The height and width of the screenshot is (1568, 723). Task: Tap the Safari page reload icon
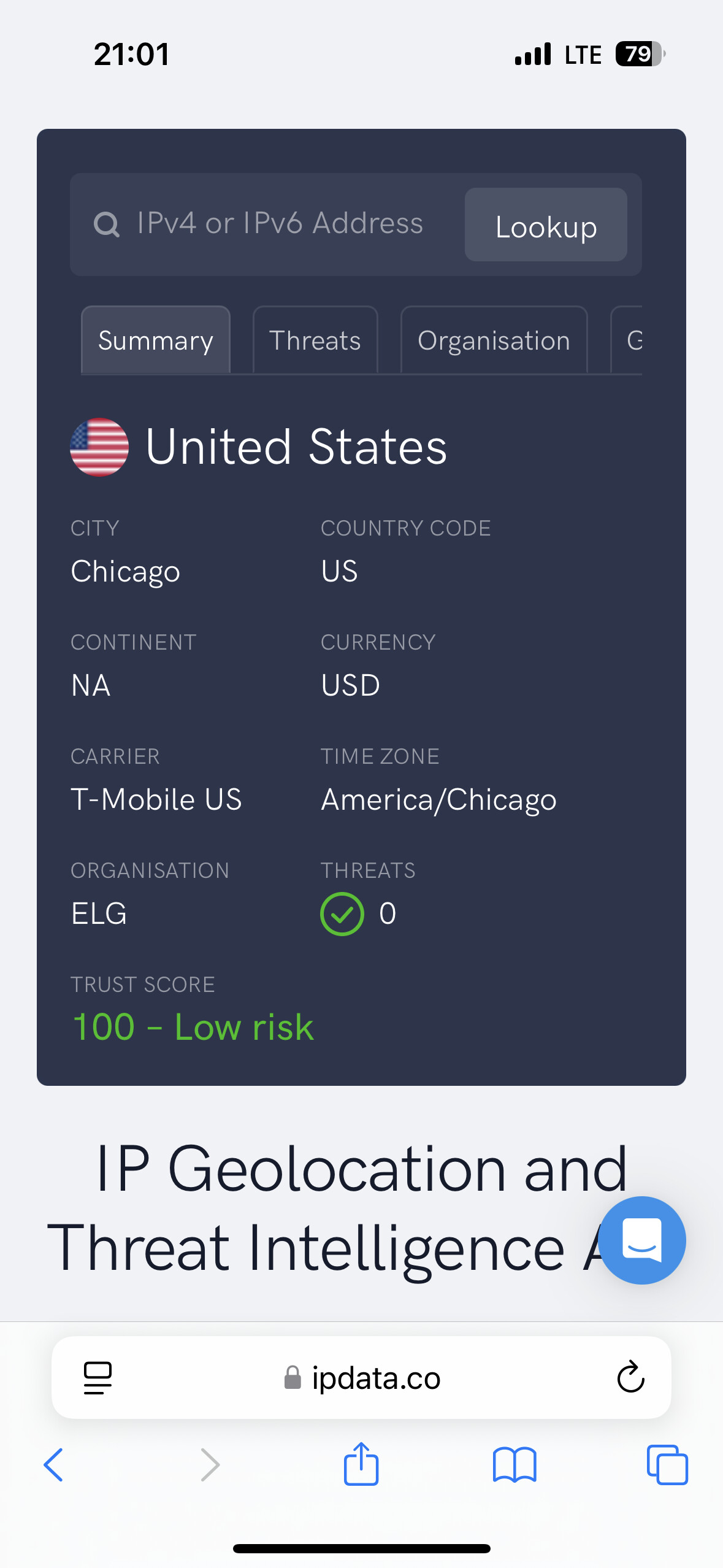pos(630,1377)
